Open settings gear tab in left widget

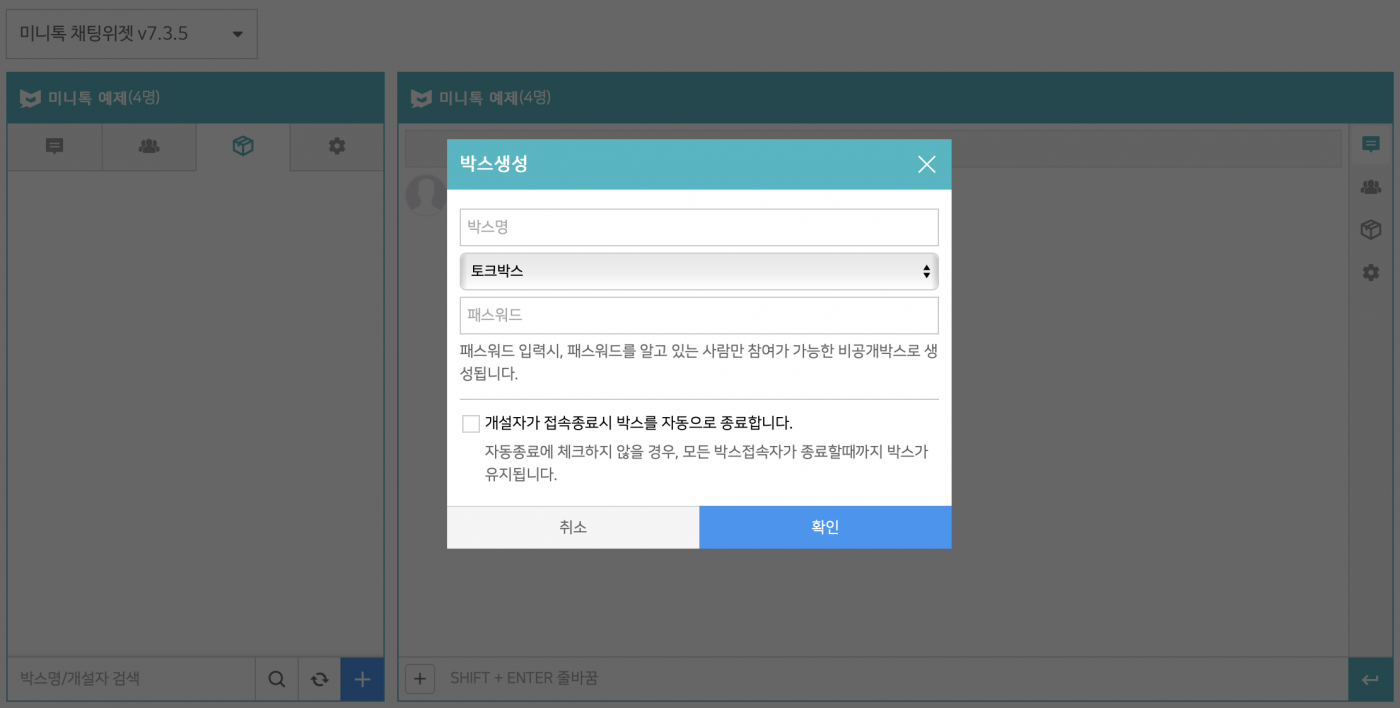337,147
